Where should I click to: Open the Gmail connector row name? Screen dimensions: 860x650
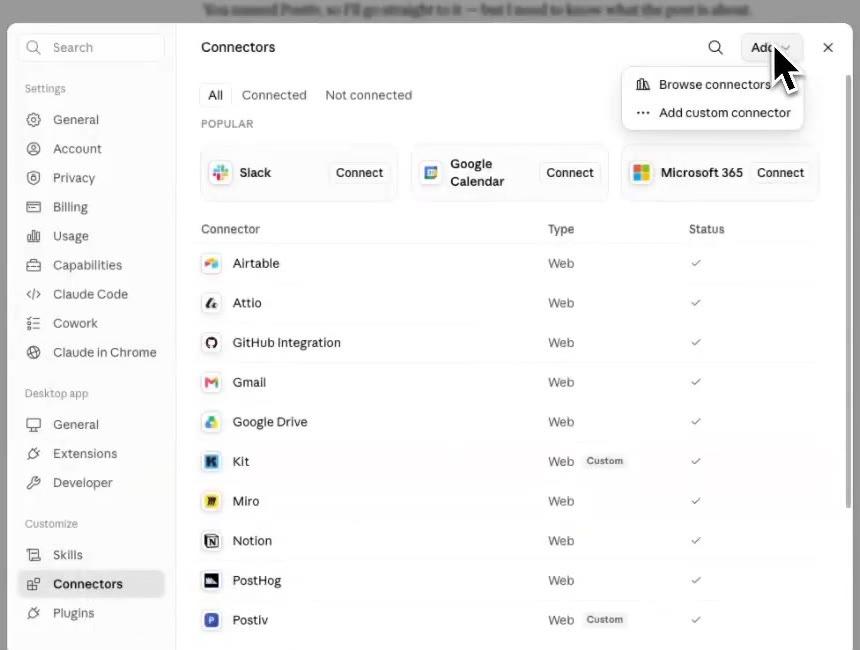pyautogui.click(x=249, y=382)
